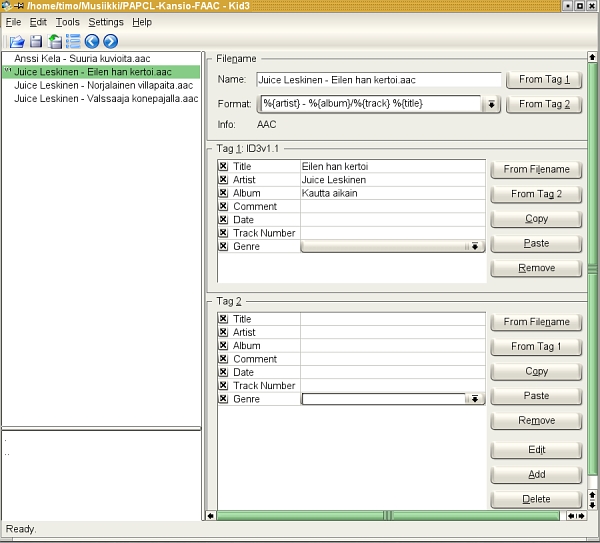The width and height of the screenshot is (600, 543).
Task: Click the Tag 1 Remove button
Action: pos(536,268)
